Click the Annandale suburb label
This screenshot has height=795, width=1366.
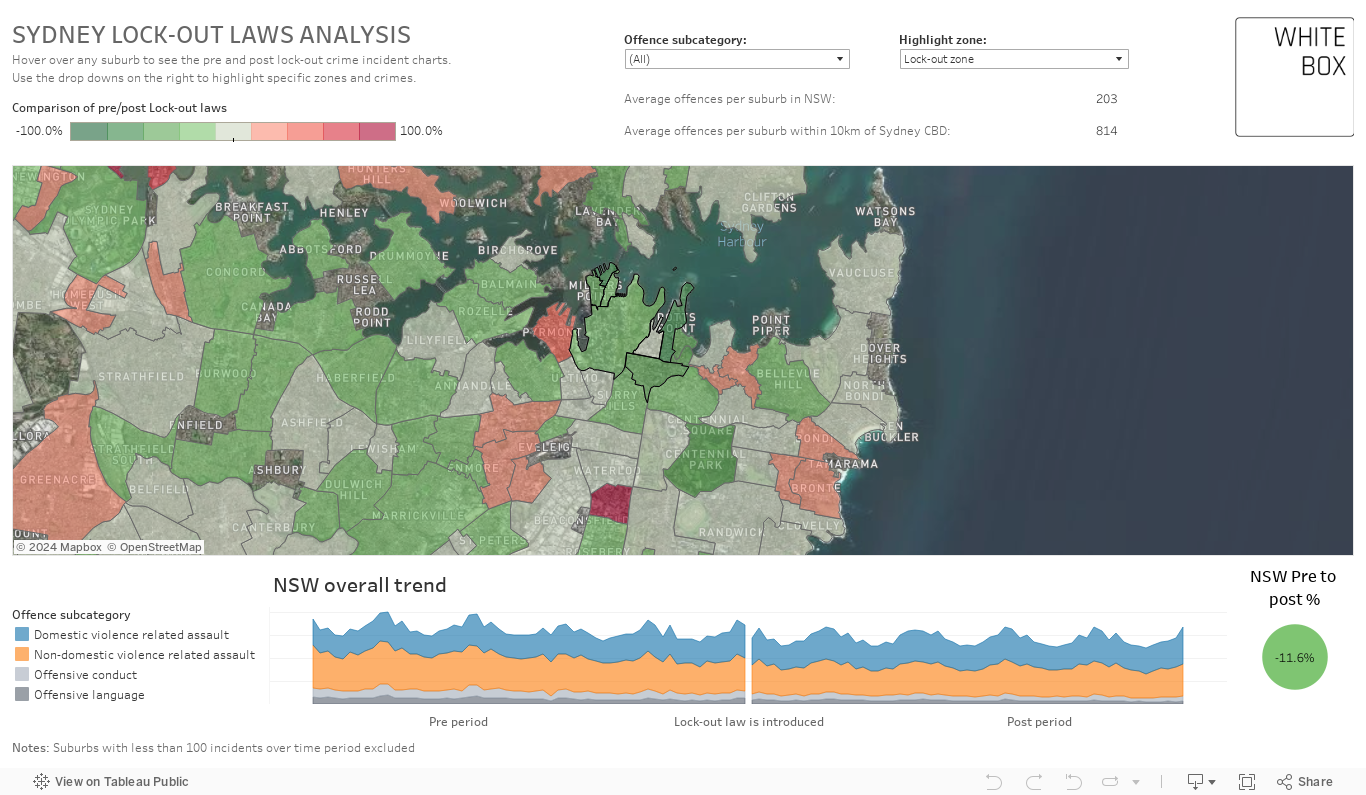(473, 386)
